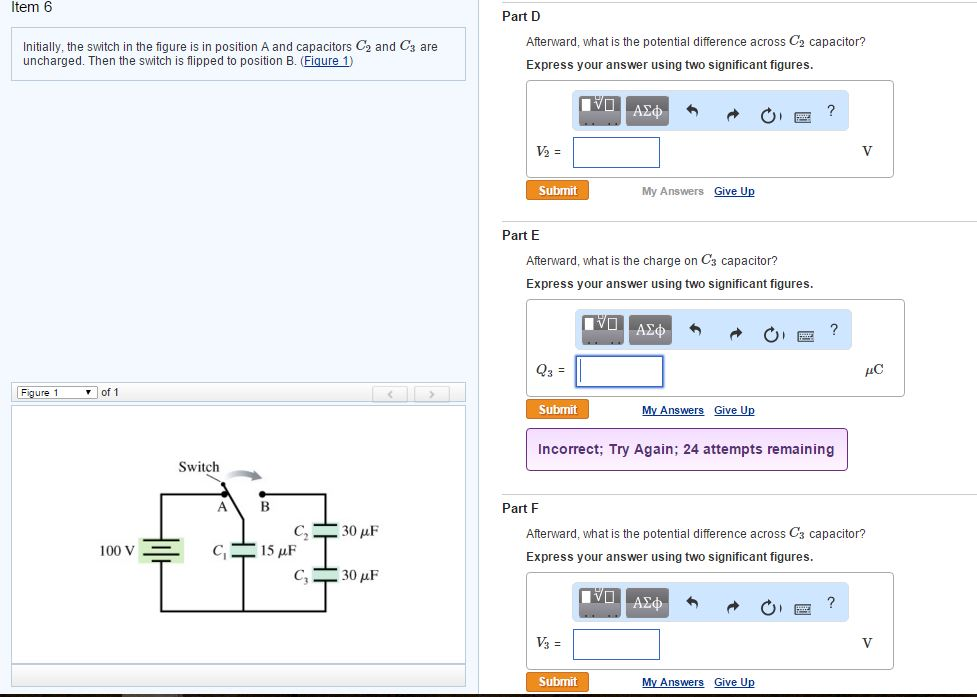The image size is (977, 697).
Task: Open equation help question mark in Part F
Action: 830,602
